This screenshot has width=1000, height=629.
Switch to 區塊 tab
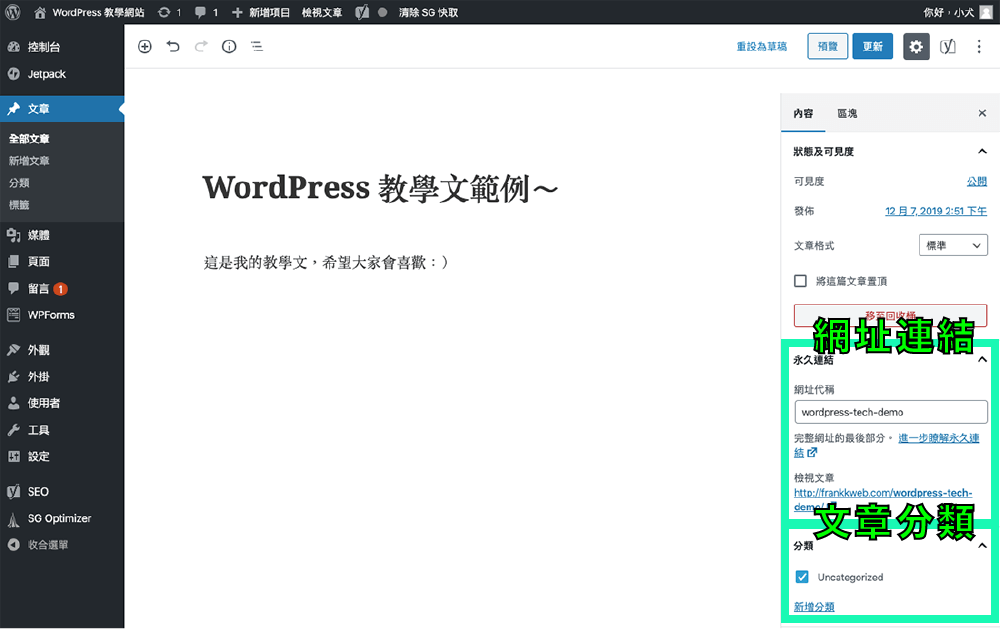point(847,113)
